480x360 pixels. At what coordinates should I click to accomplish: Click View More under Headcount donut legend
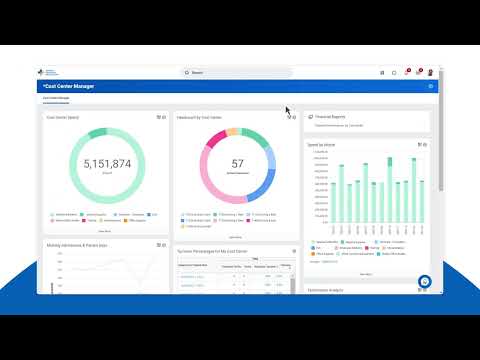[235, 237]
